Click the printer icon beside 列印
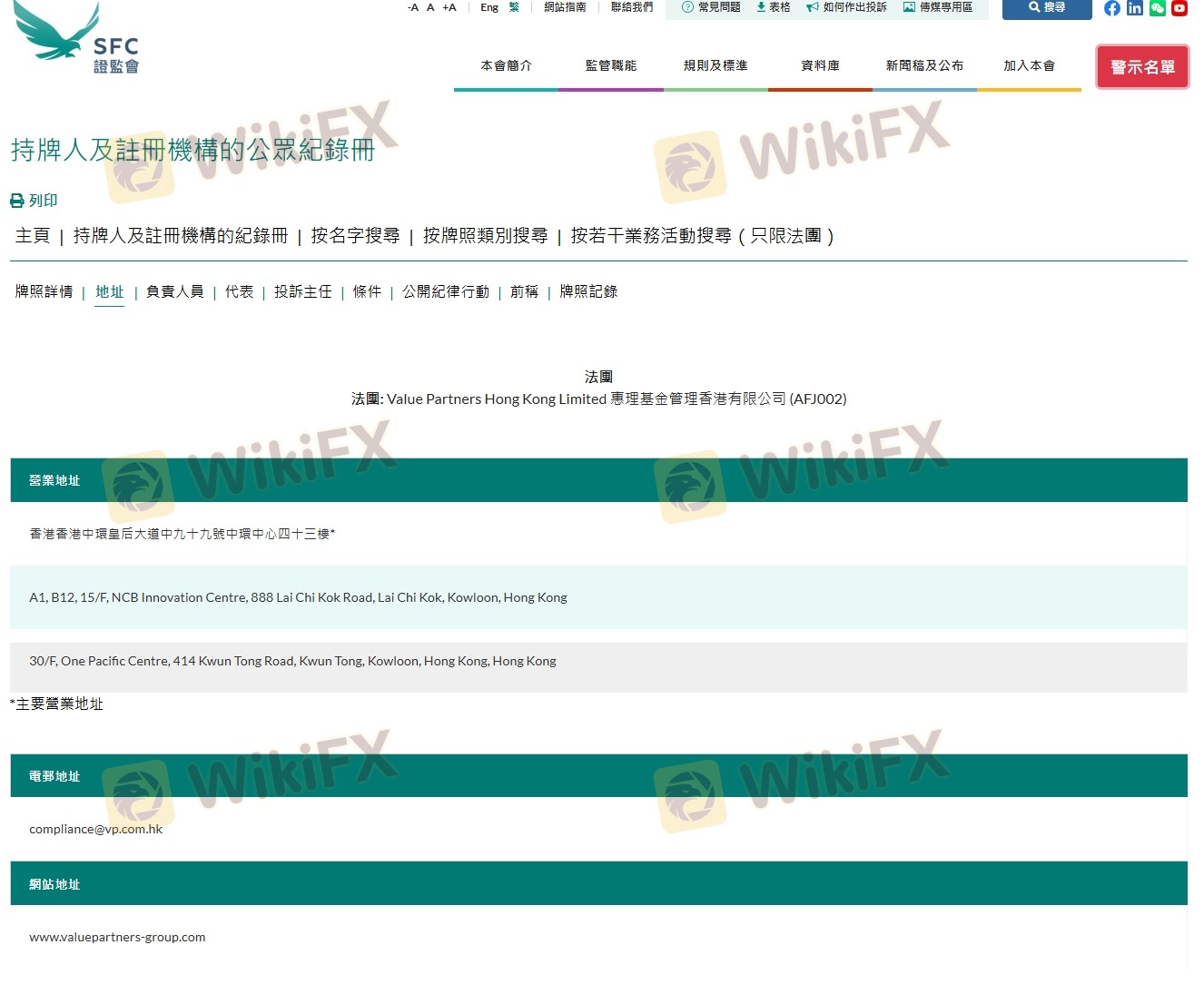Viewport: 1204px width, 1004px height. pyautogui.click(x=16, y=201)
